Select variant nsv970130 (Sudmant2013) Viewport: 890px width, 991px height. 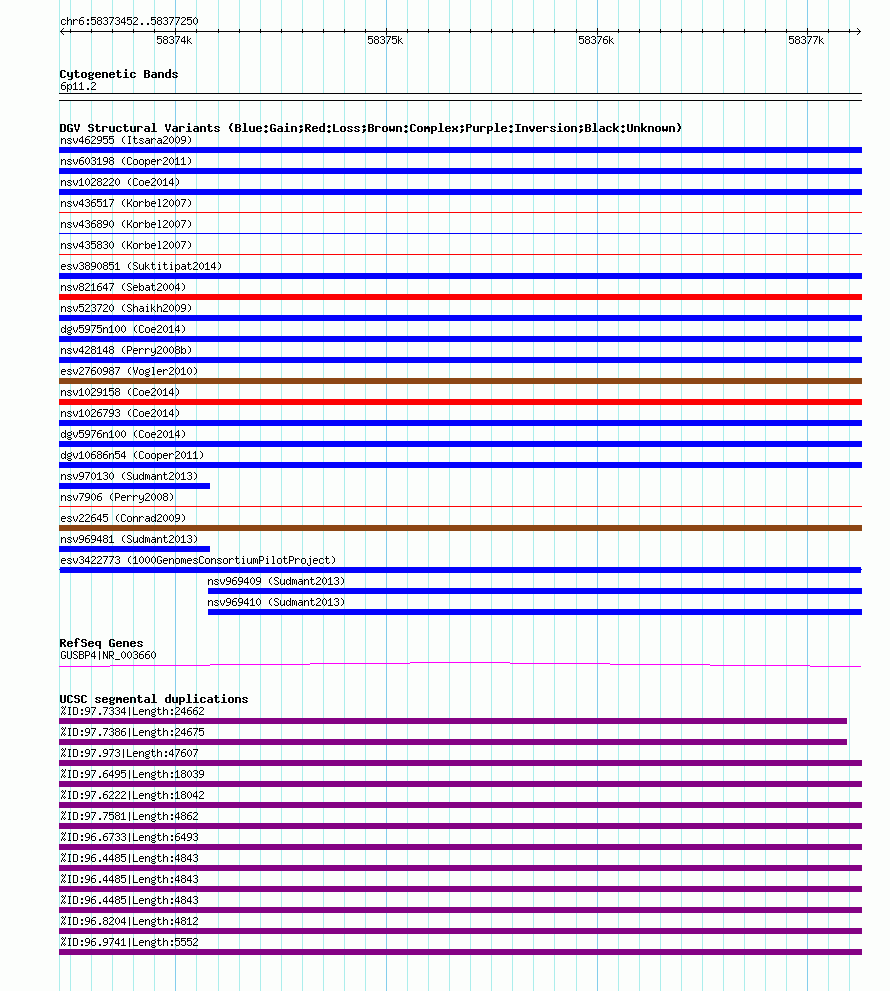click(x=129, y=476)
